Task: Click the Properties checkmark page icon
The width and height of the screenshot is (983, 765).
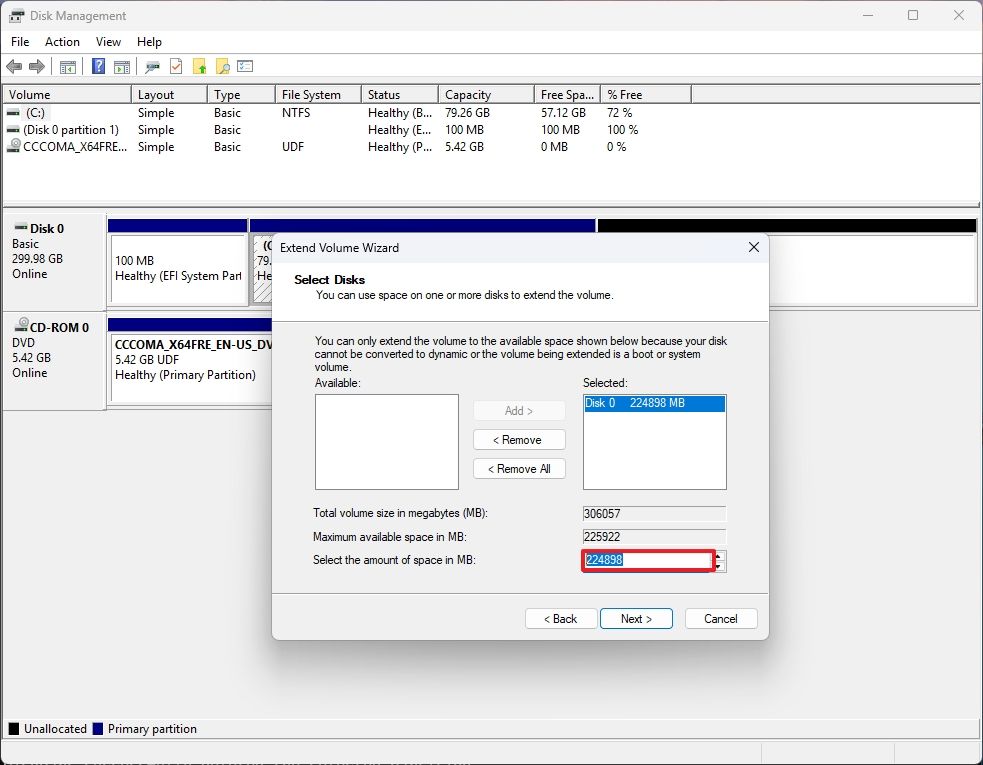Action: tap(176, 67)
